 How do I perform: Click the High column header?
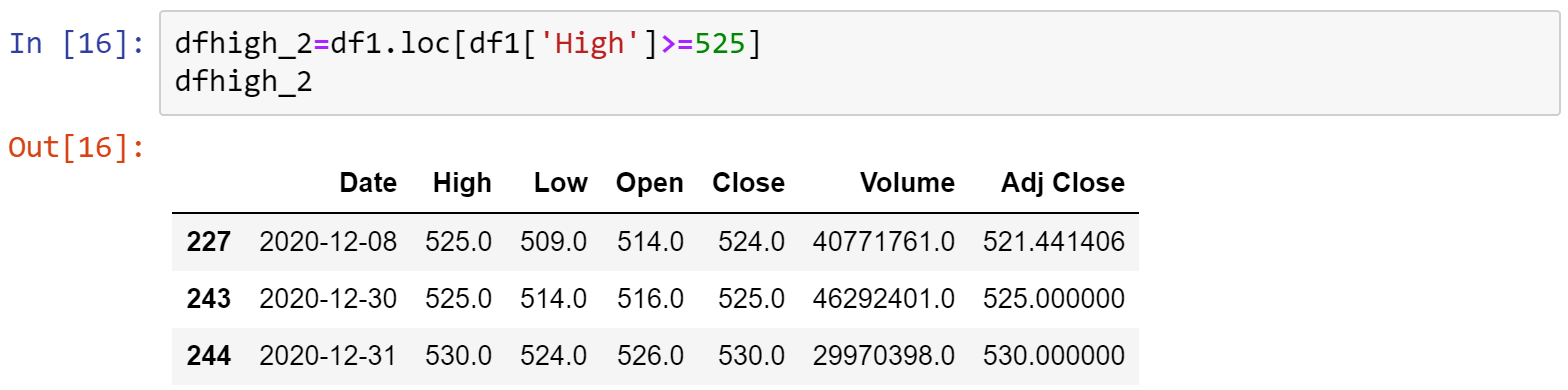[462, 183]
